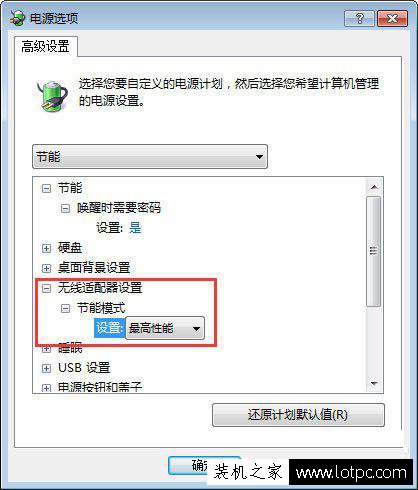This screenshot has width=418, height=490.
Task: Open the 最高性能 setting dropdown
Action: tap(165, 328)
